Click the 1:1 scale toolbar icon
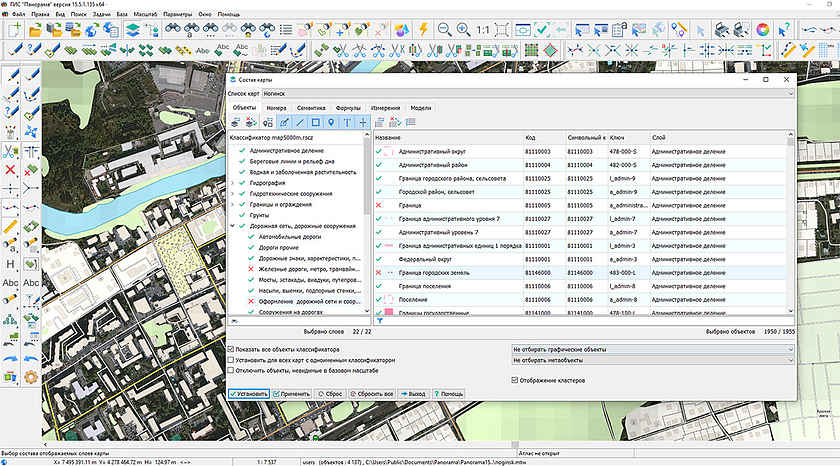 (483, 30)
